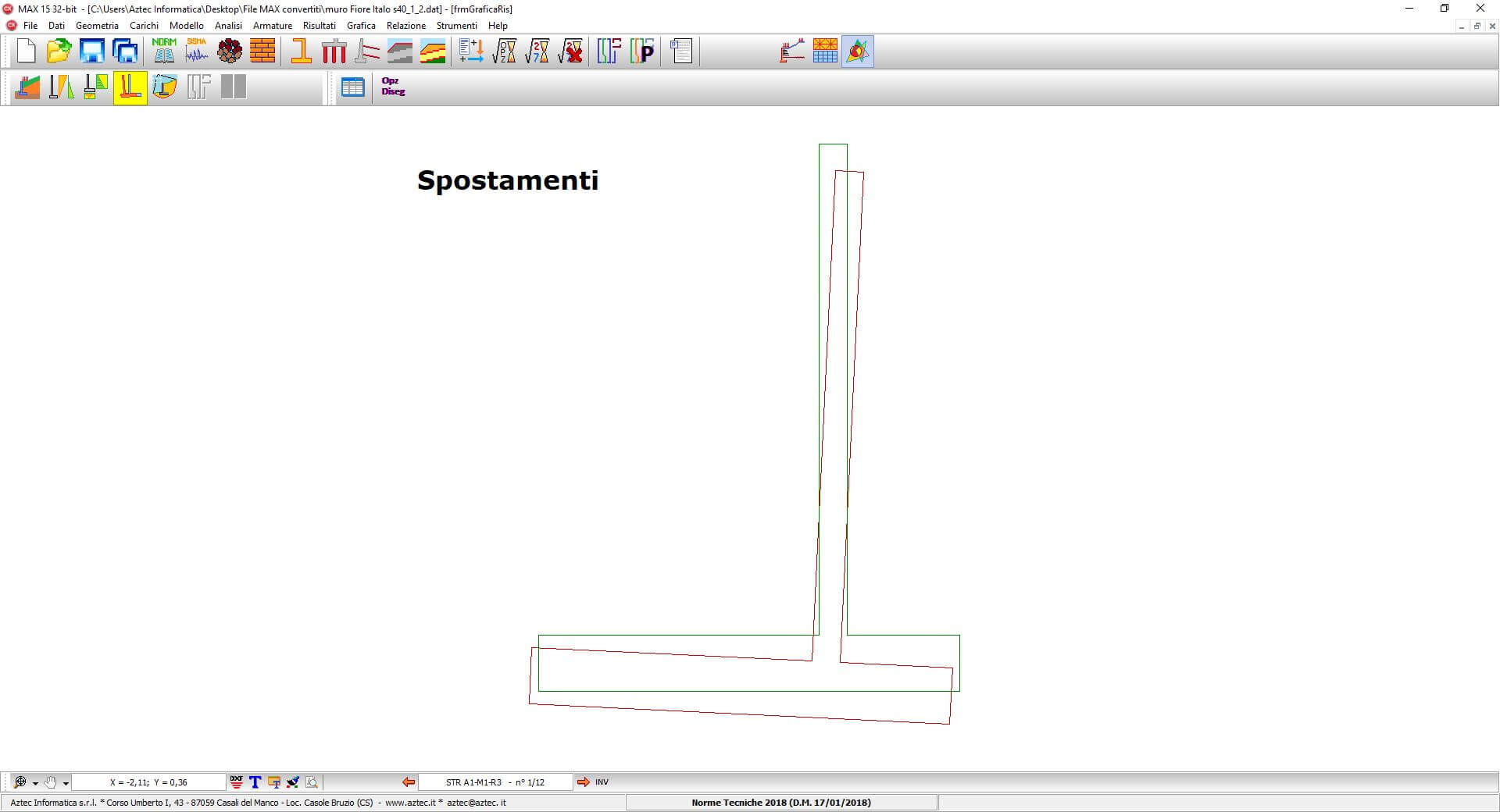The height and width of the screenshot is (812, 1500).
Task: Open the zoom tool dropdown arrow
Action: tap(35, 783)
